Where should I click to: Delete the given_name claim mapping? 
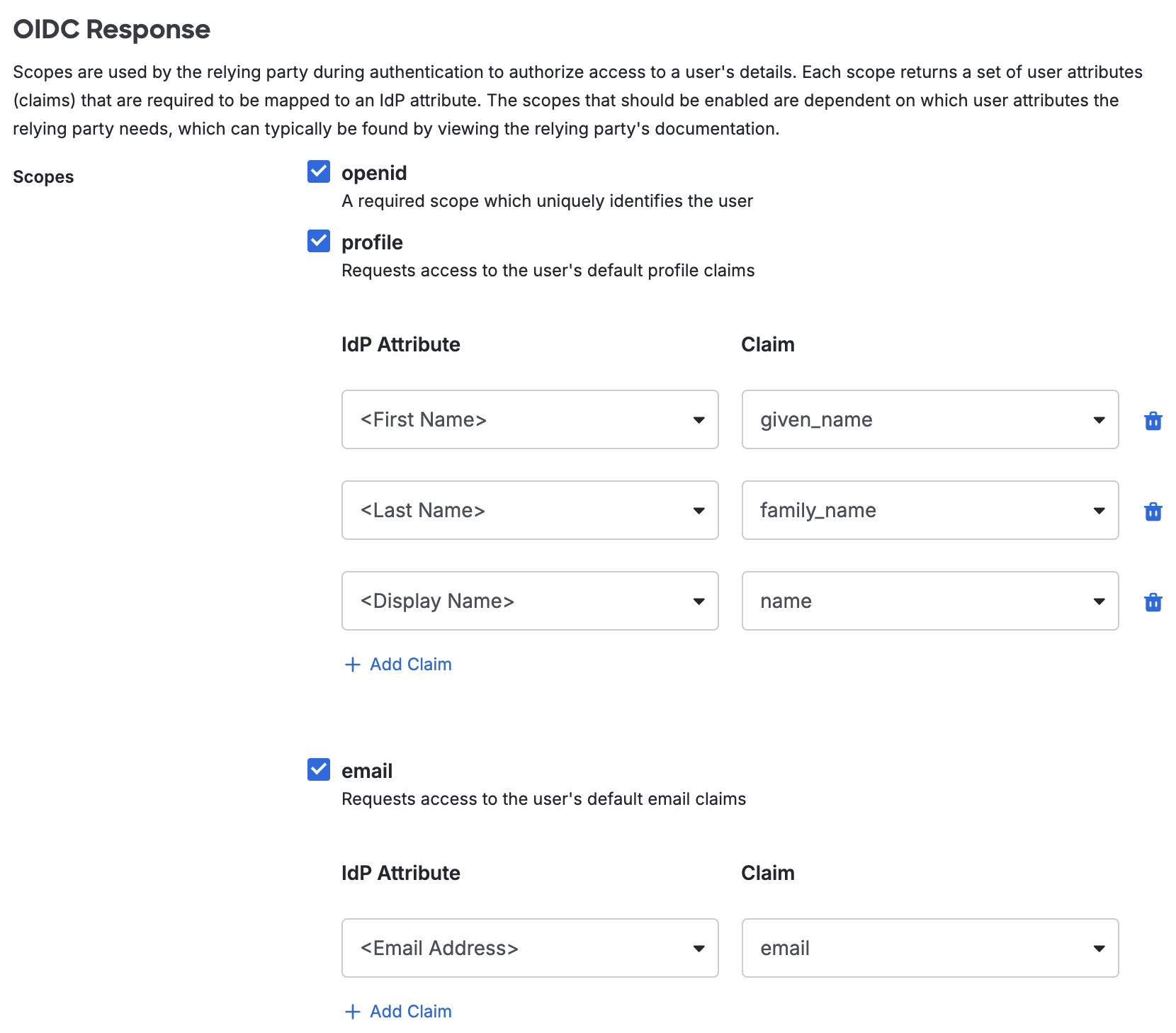pos(1153,420)
